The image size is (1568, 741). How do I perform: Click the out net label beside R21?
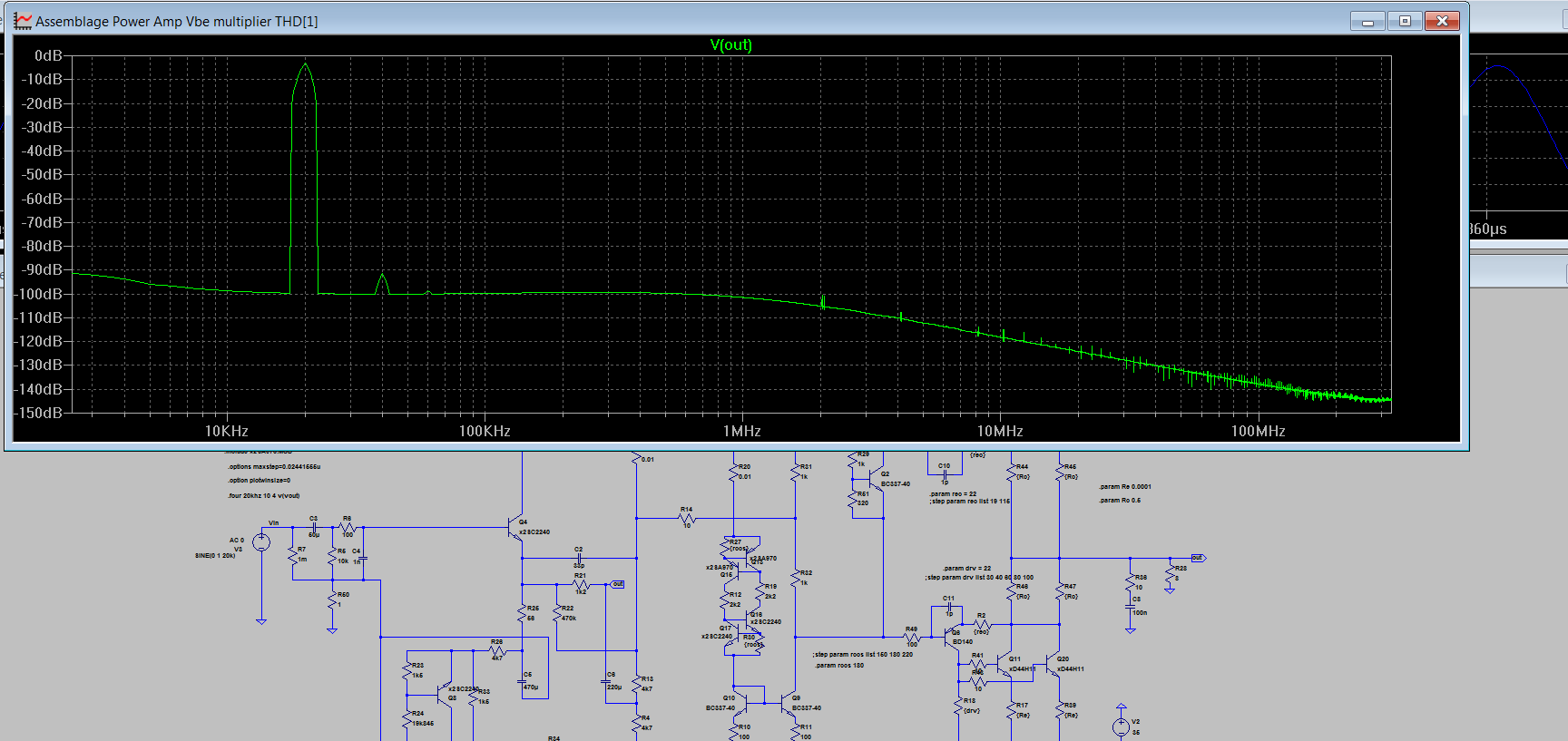click(x=617, y=584)
